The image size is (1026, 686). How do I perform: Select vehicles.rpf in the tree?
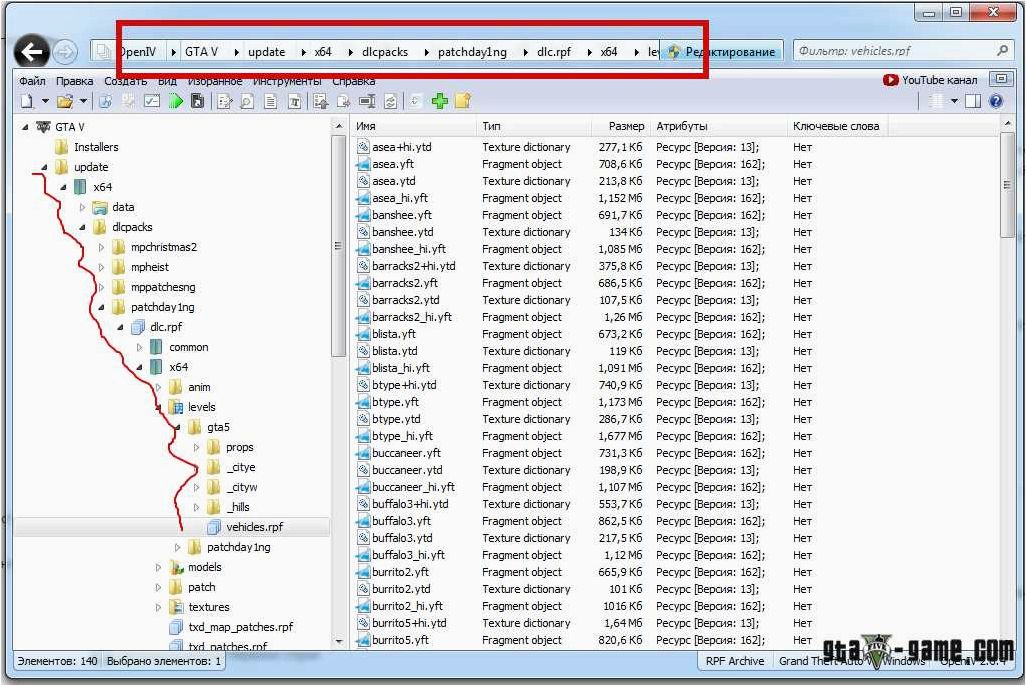click(x=255, y=527)
